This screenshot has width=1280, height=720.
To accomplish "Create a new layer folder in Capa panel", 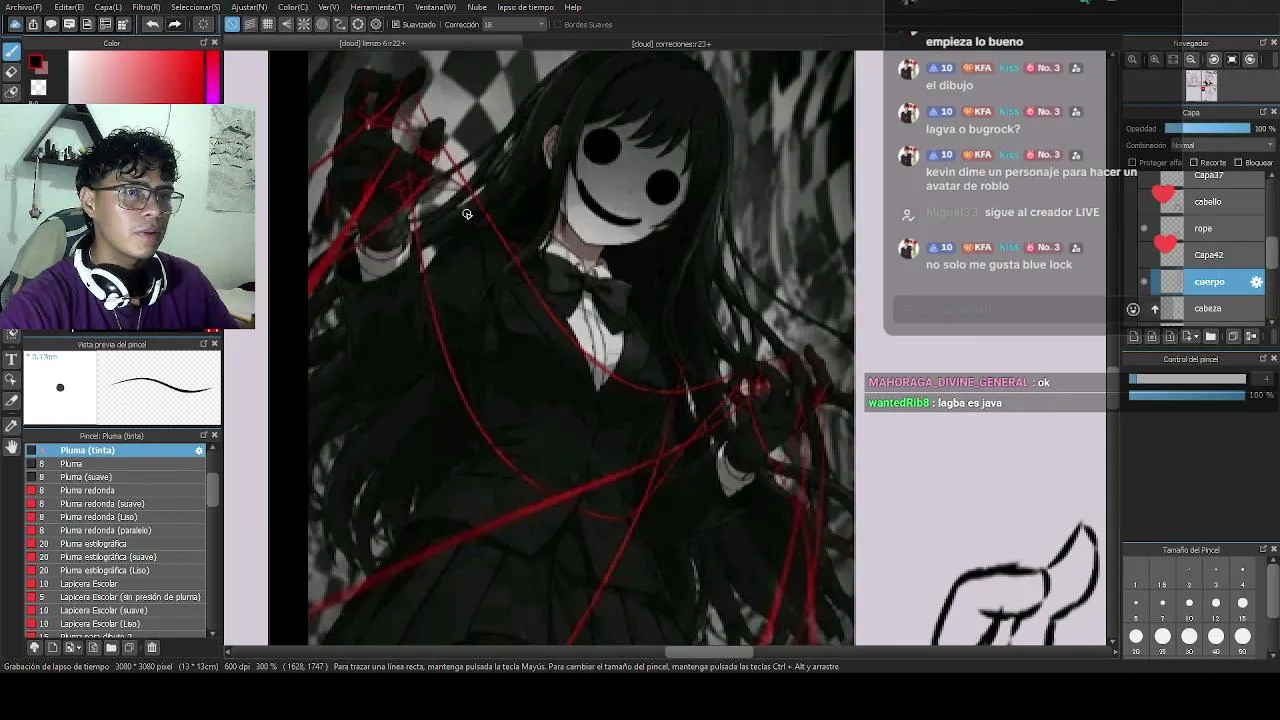I will [x=1211, y=337].
